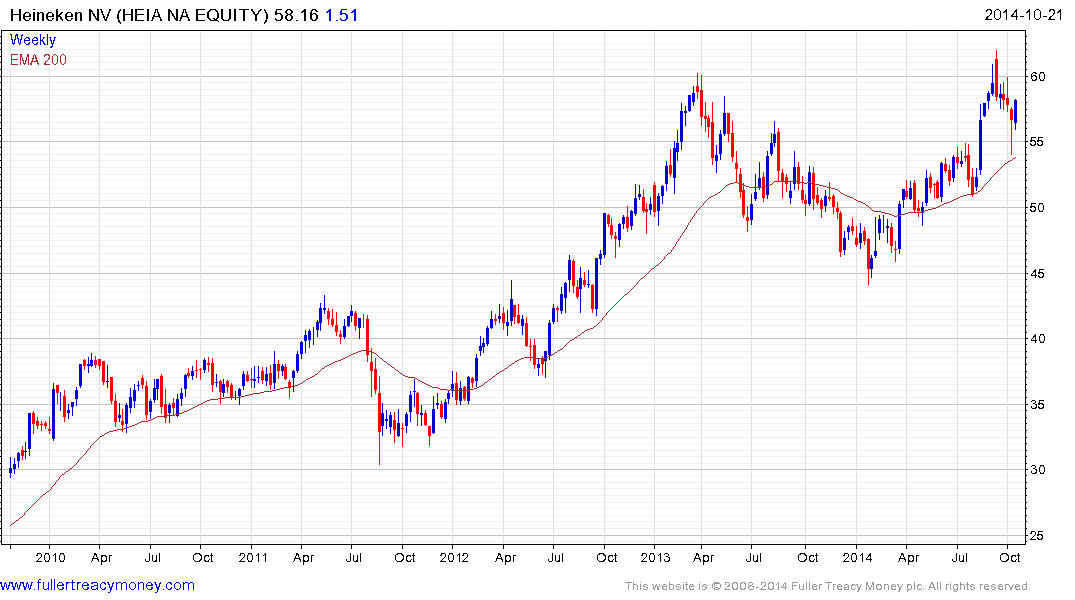Open the www.fullertreacymoney.com link
Viewport: 1075px width, 600px height.
click(97, 586)
